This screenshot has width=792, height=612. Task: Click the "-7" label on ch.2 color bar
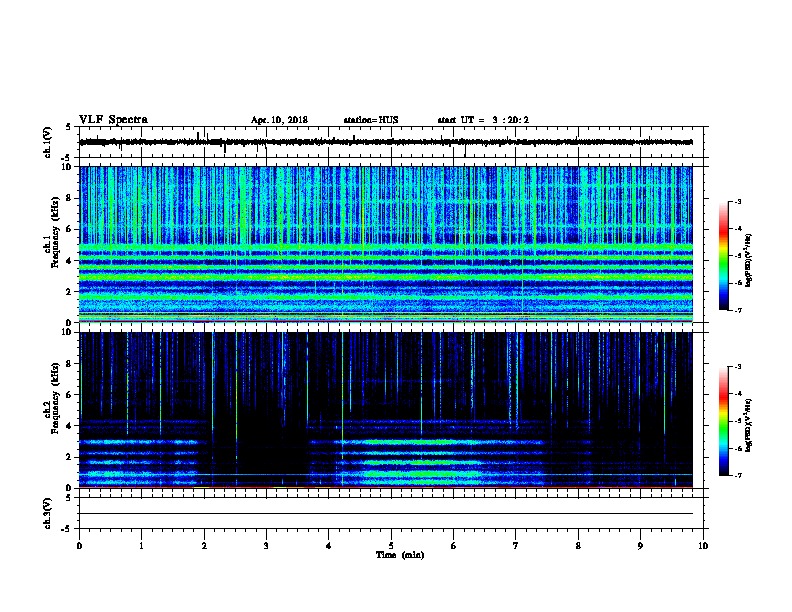point(738,475)
